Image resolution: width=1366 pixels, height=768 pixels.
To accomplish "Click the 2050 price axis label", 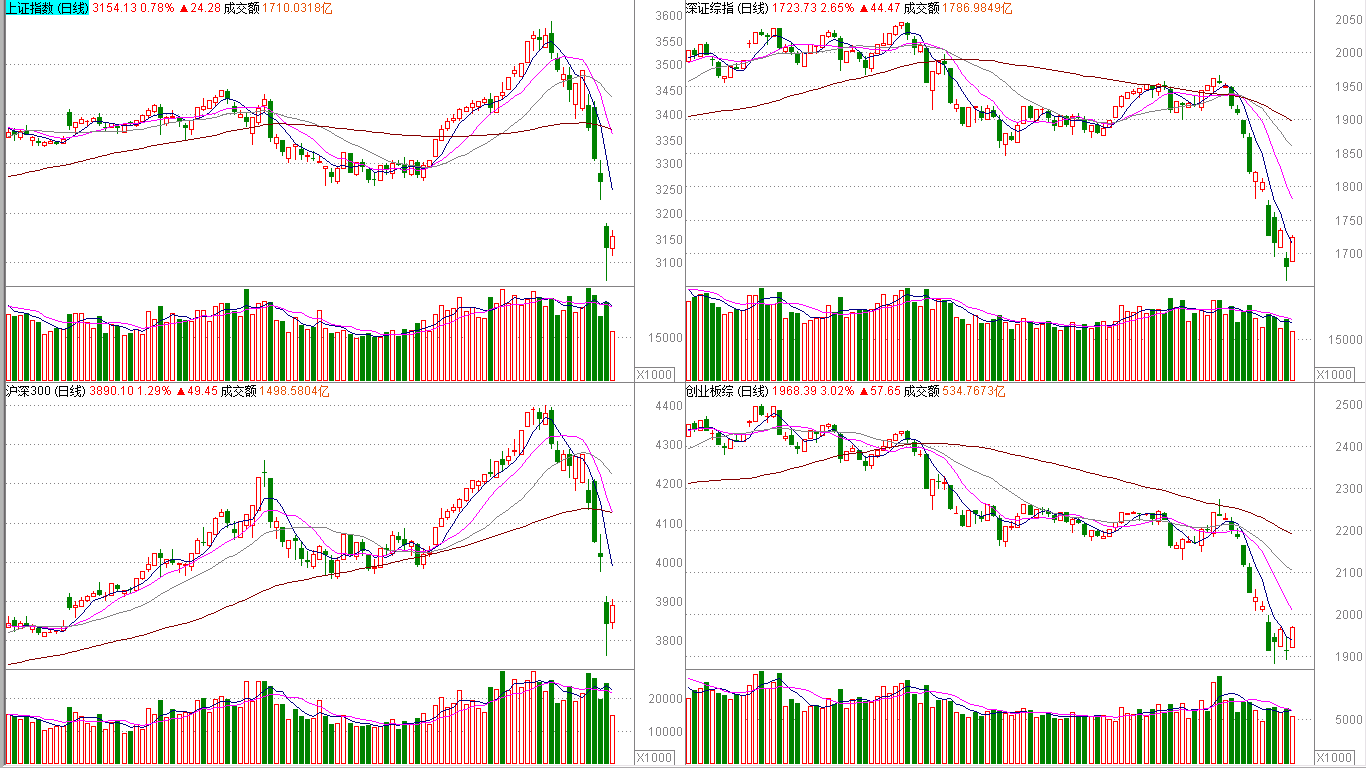I will [x=1349, y=21].
